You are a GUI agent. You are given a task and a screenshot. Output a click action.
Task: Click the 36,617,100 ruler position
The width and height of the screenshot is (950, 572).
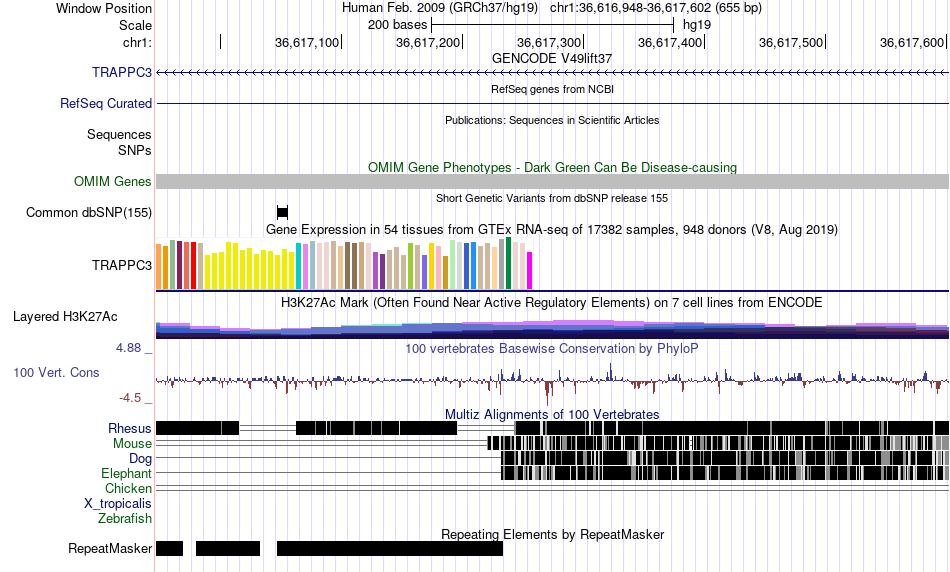pyautogui.click(x=307, y=42)
